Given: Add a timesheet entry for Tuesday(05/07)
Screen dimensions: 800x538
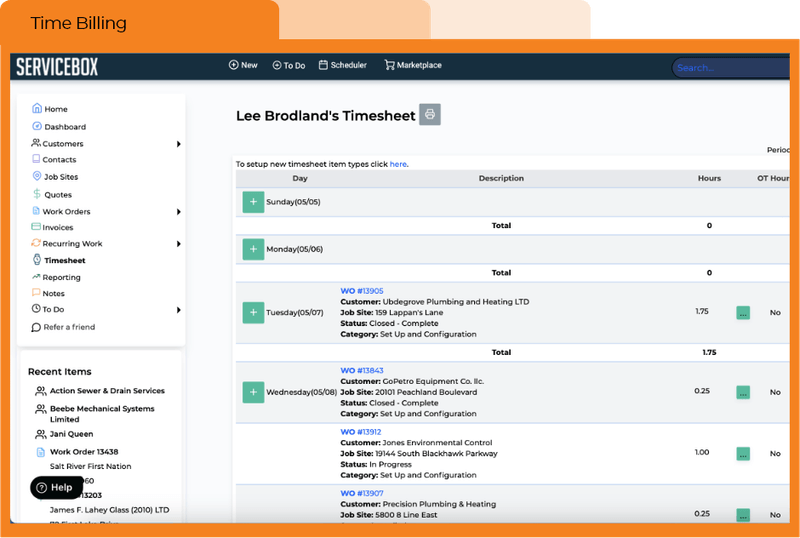Looking at the screenshot, I should click(x=253, y=312).
